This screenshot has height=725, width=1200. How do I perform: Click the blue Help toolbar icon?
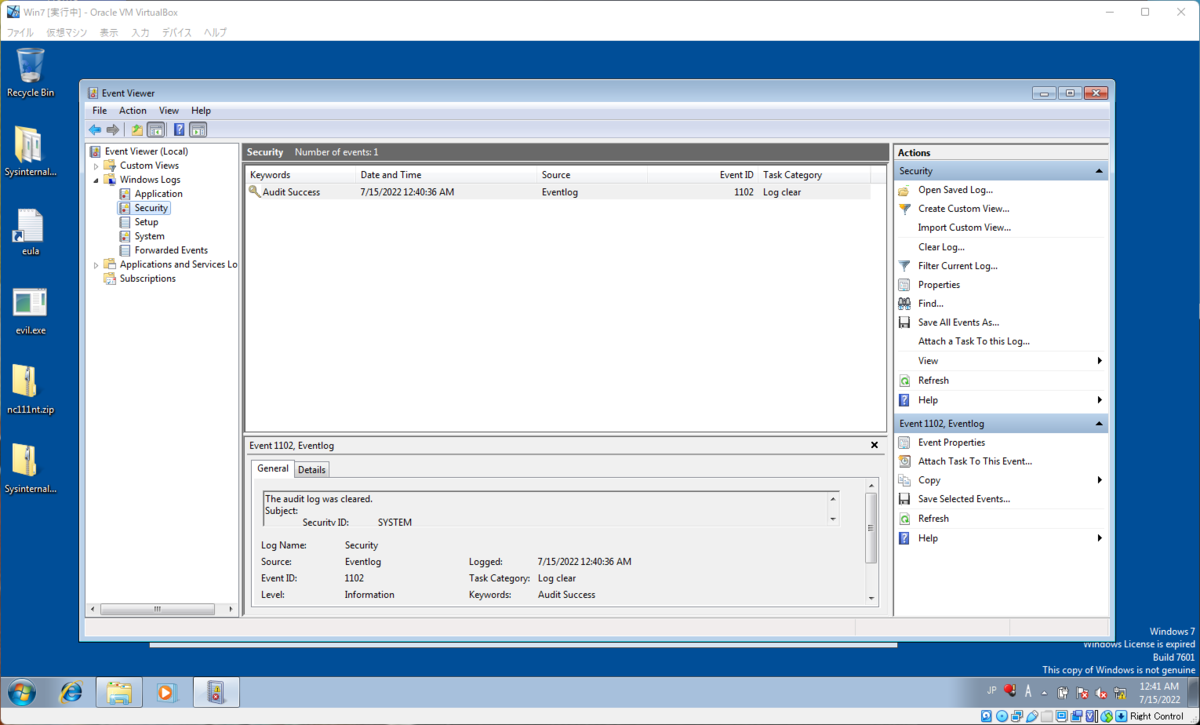[179, 130]
